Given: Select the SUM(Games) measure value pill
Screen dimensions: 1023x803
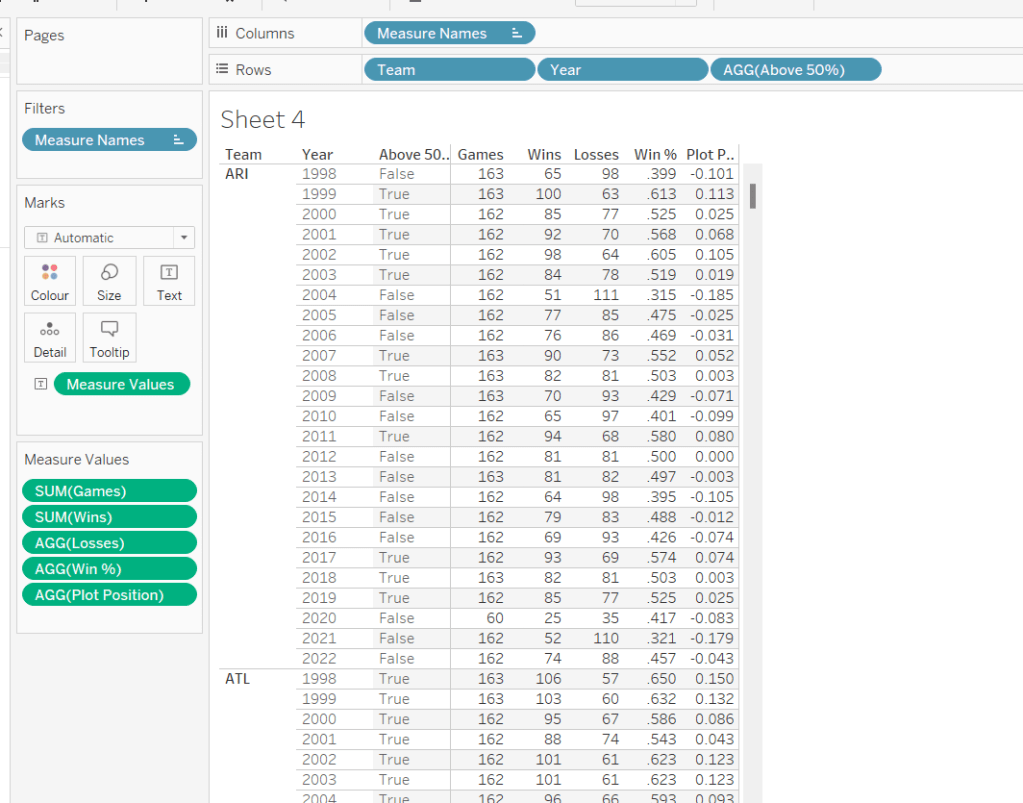Looking at the screenshot, I should click(x=109, y=491).
